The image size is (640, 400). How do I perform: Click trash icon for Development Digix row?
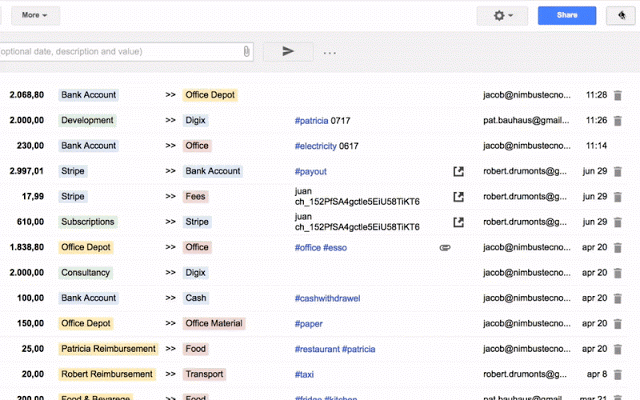(x=617, y=120)
